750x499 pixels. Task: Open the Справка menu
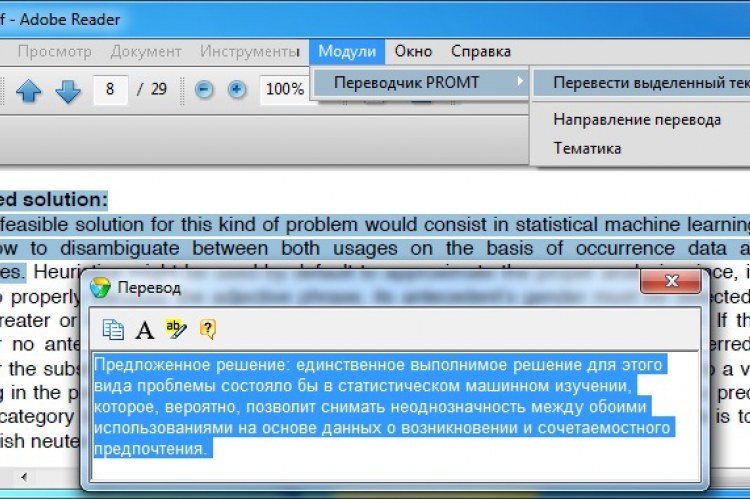coord(481,52)
